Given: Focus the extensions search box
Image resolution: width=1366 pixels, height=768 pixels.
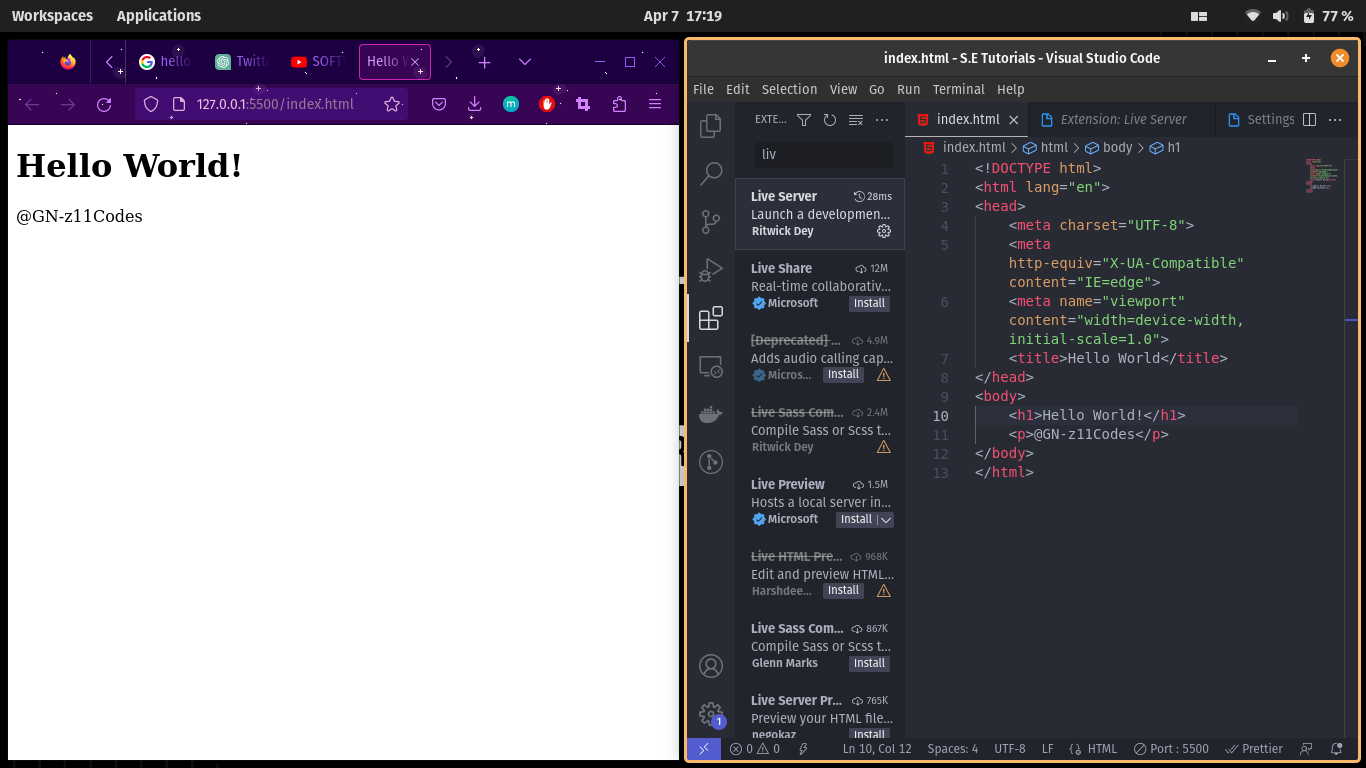Looking at the screenshot, I should (x=823, y=154).
